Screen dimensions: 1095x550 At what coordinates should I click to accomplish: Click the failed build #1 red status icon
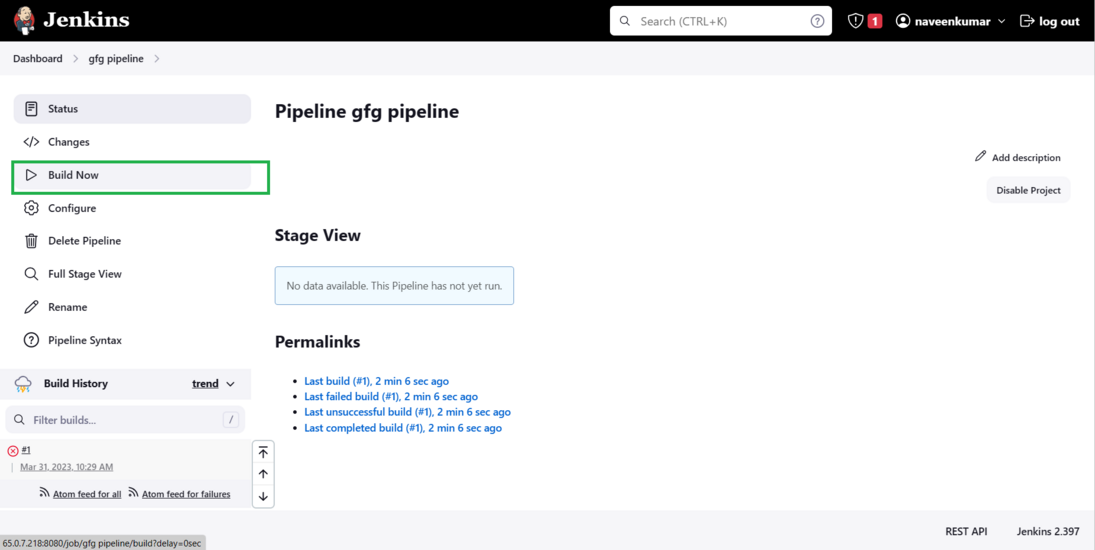coord(13,451)
